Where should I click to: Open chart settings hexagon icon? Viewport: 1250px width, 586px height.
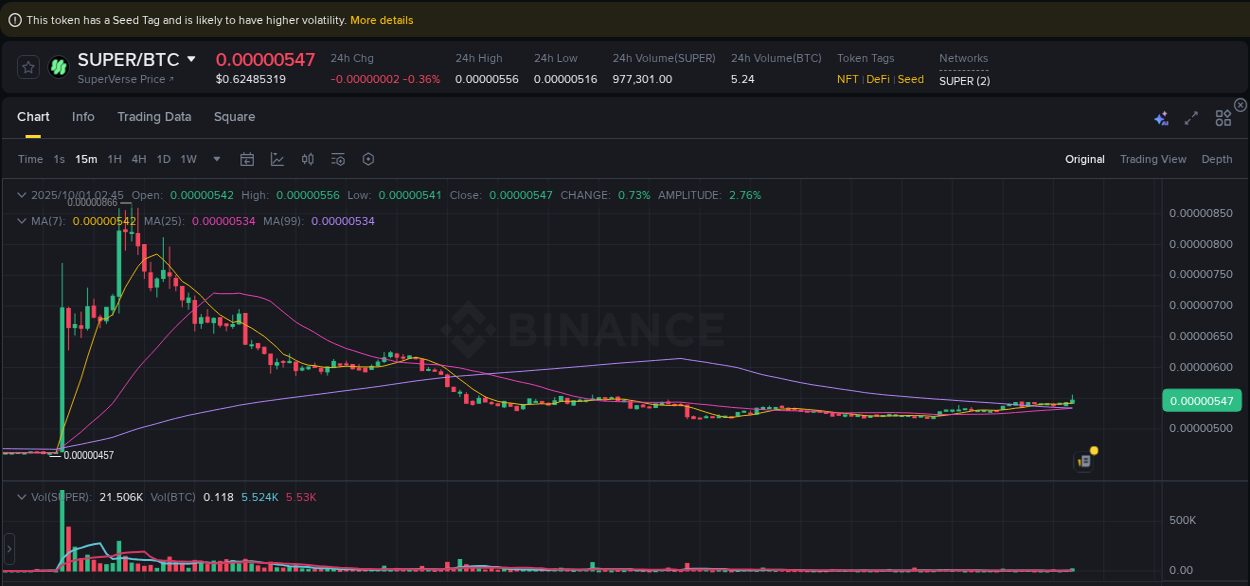pos(368,159)
